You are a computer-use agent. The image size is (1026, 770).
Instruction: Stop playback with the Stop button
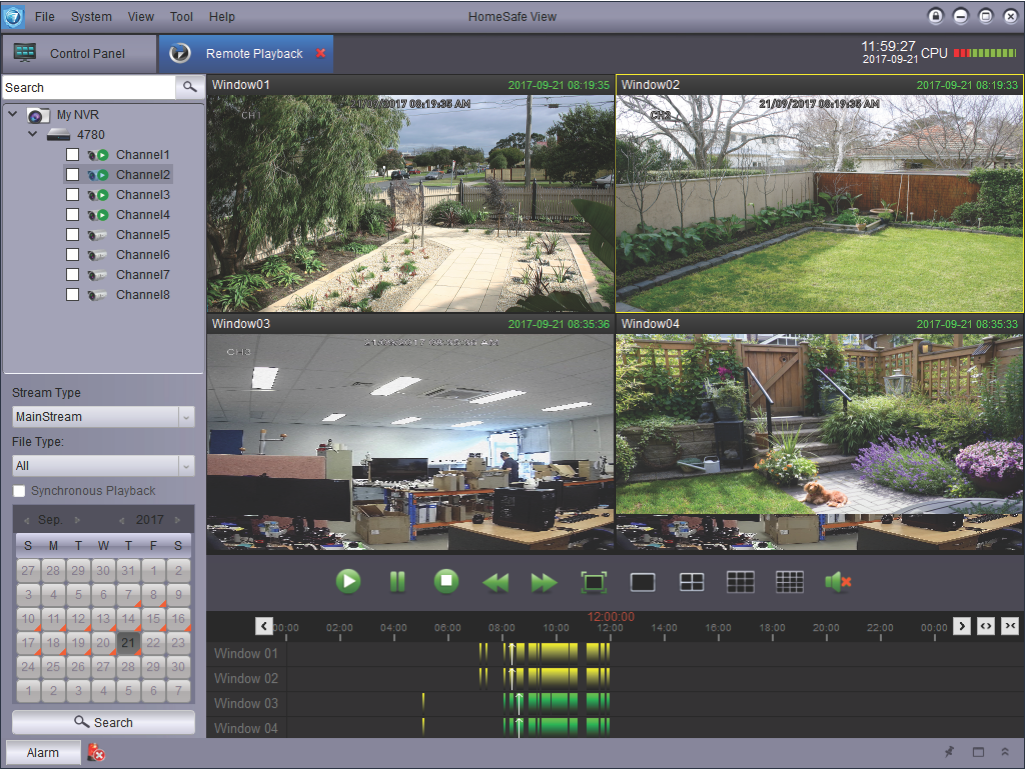446,581
